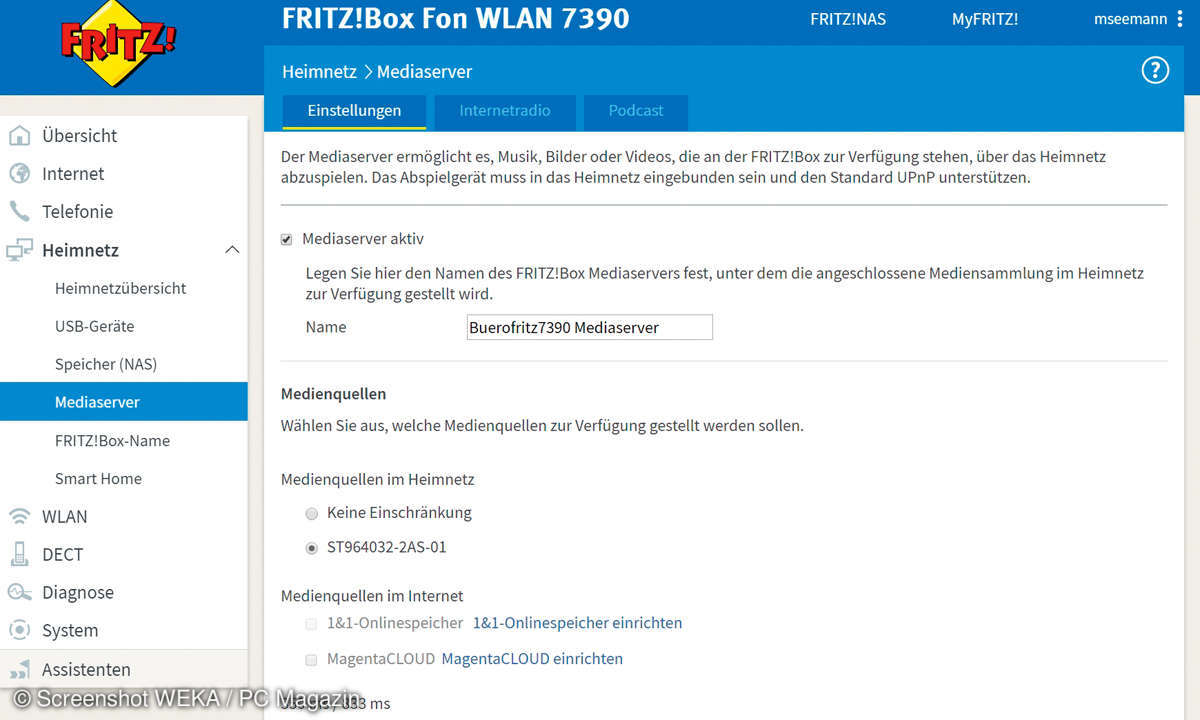Open the mseemann user menu
1200x720 pixels.
(1138, 19)
